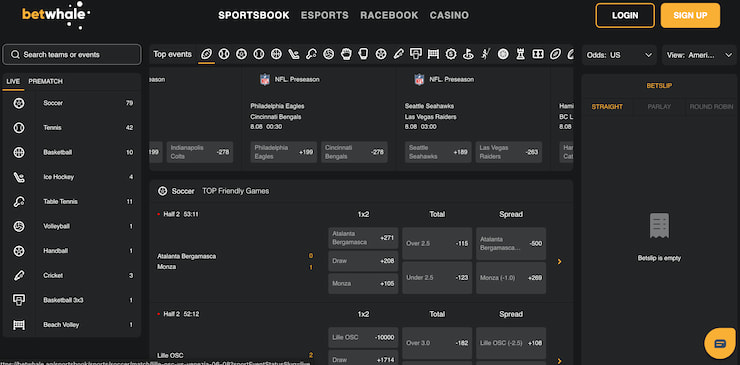Select the handball icon in sports bar
The width and height of the screenshot is (740, 365).
click(x=381, y=54)
